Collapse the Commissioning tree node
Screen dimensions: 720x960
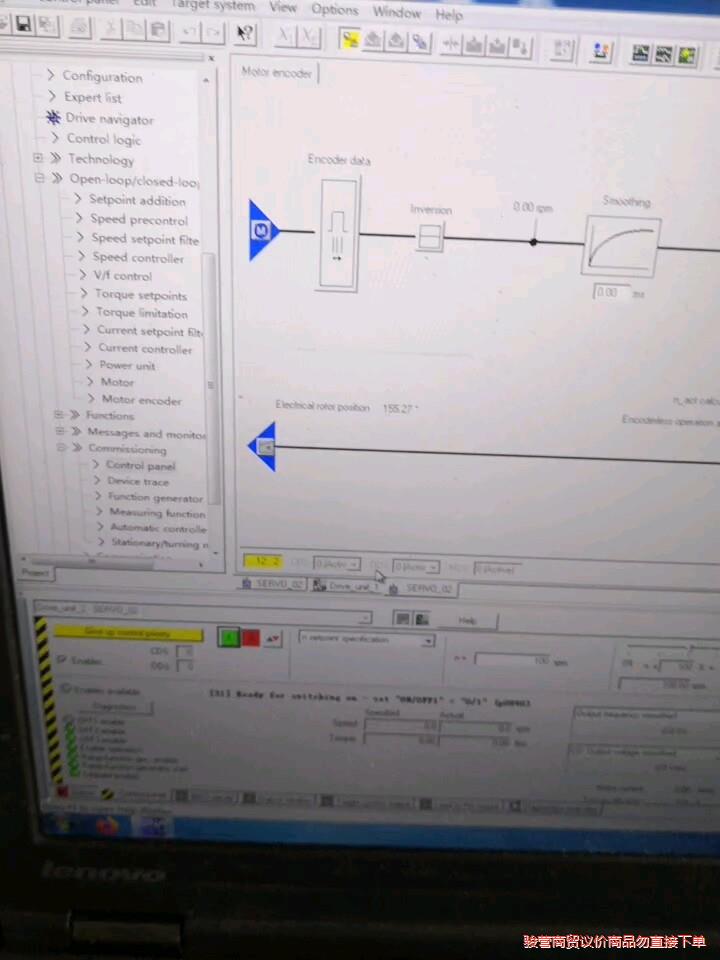pyautogui.click(x=61, y=448)
